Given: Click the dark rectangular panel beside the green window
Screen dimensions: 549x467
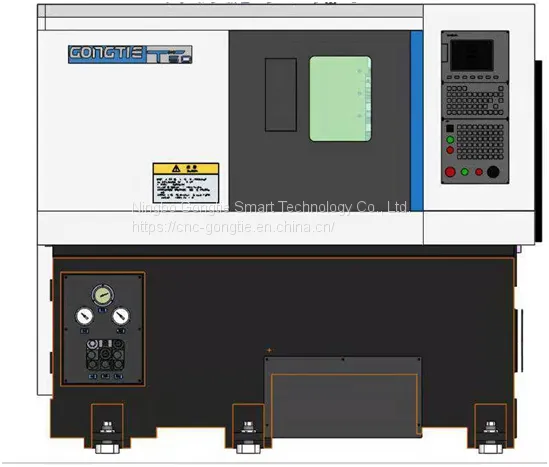Looking at the screenshot, I should point(281,95).
